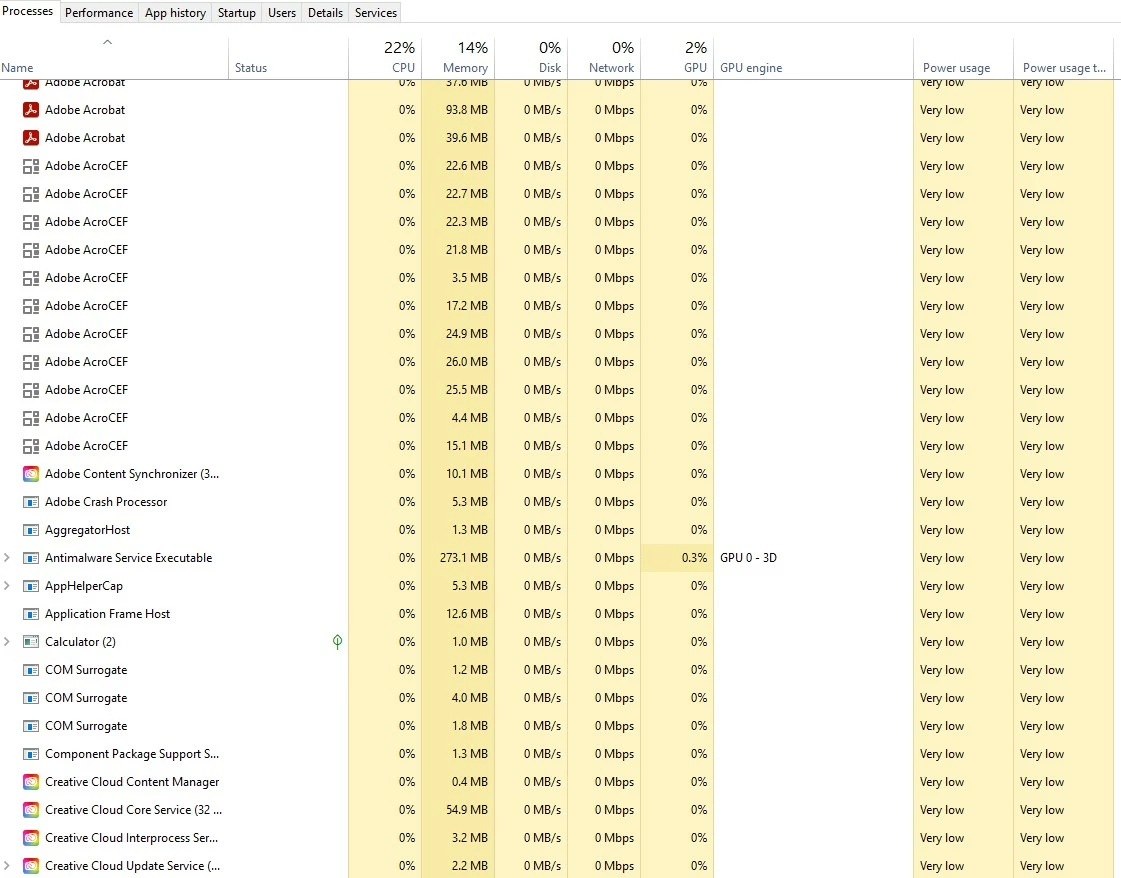The height and width of the screenshot is (878, 1121).
Task: Switch to the Performance tab
Action: pos(99,13)
